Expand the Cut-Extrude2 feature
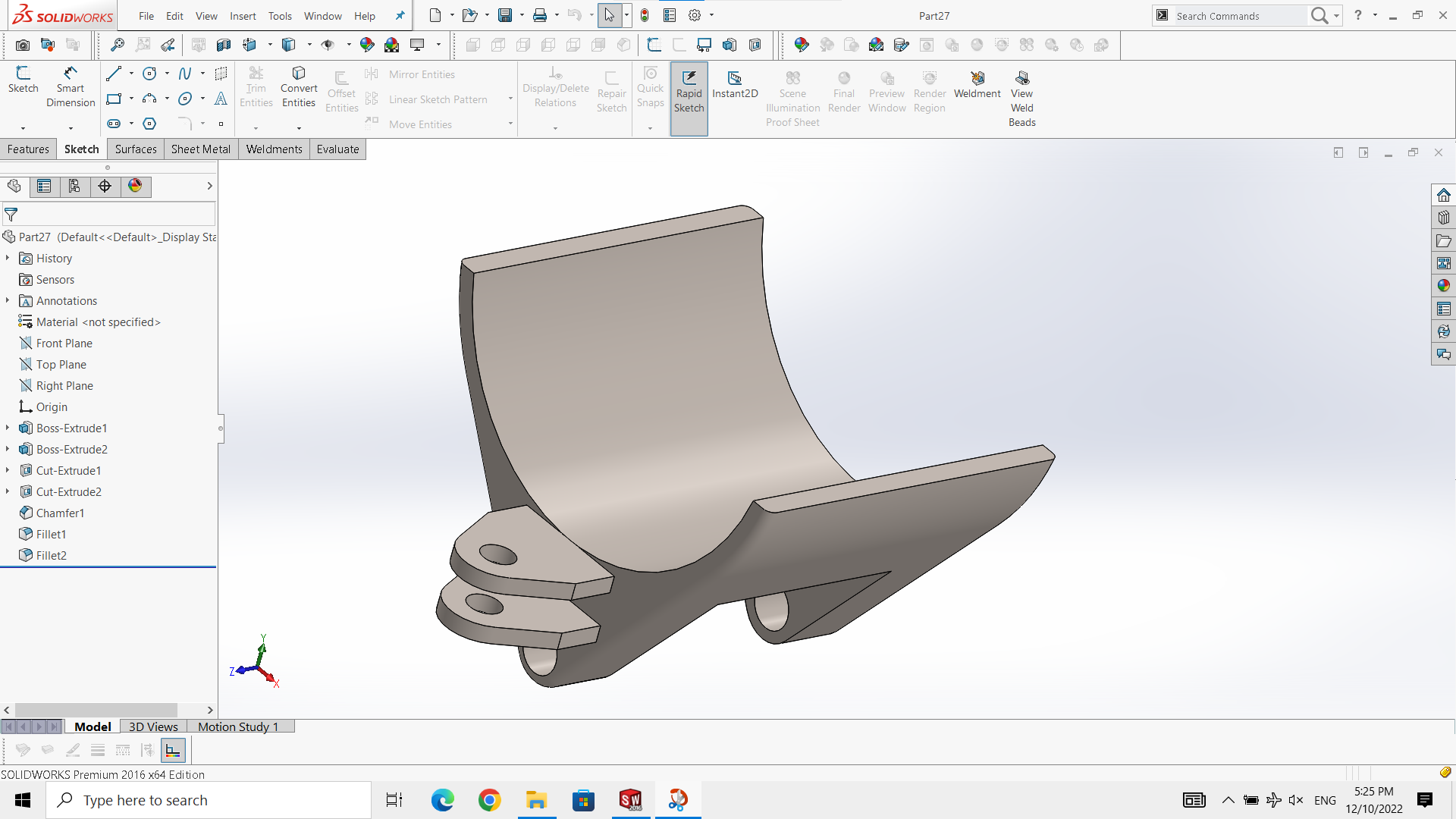The width and height of the screenshot is (1456, 819). pos(8,492)
